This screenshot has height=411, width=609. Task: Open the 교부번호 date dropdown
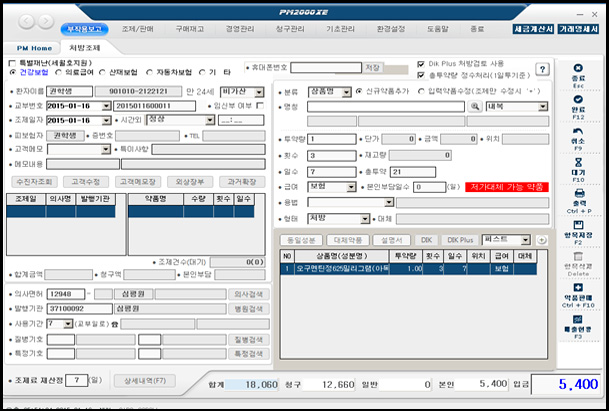106,106
